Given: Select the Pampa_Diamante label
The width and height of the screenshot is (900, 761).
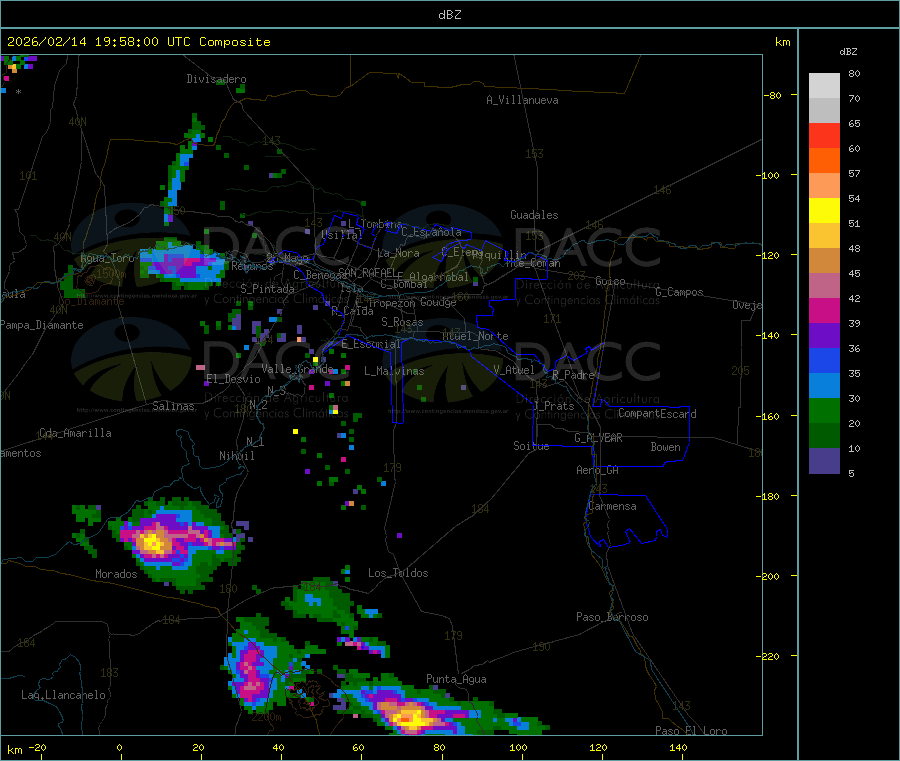Looking at the screenshot, I should [x=42, y=325].
